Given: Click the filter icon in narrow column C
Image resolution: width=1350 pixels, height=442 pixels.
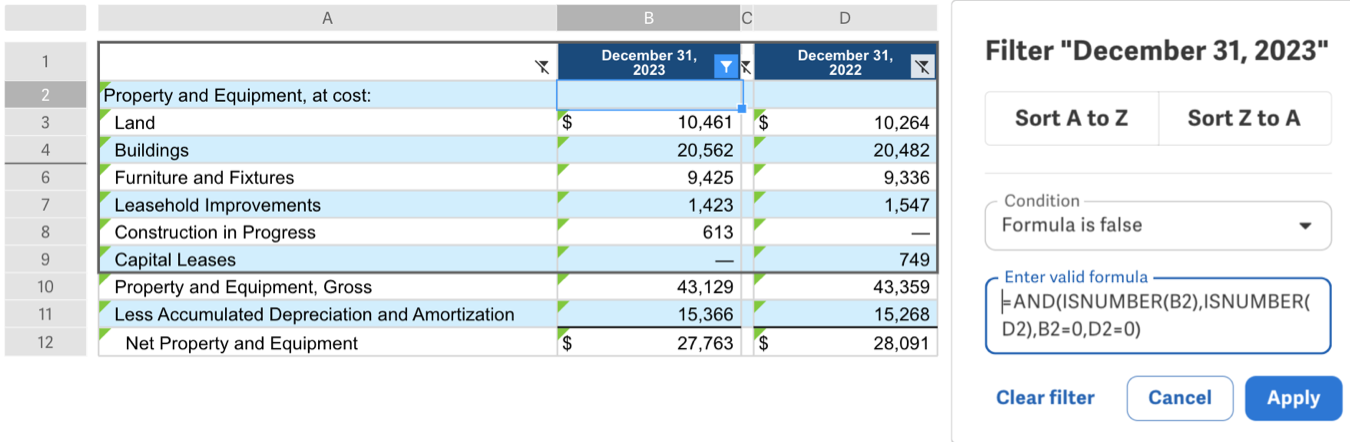Looking at the screenshot, I should (x=745, y=67).
